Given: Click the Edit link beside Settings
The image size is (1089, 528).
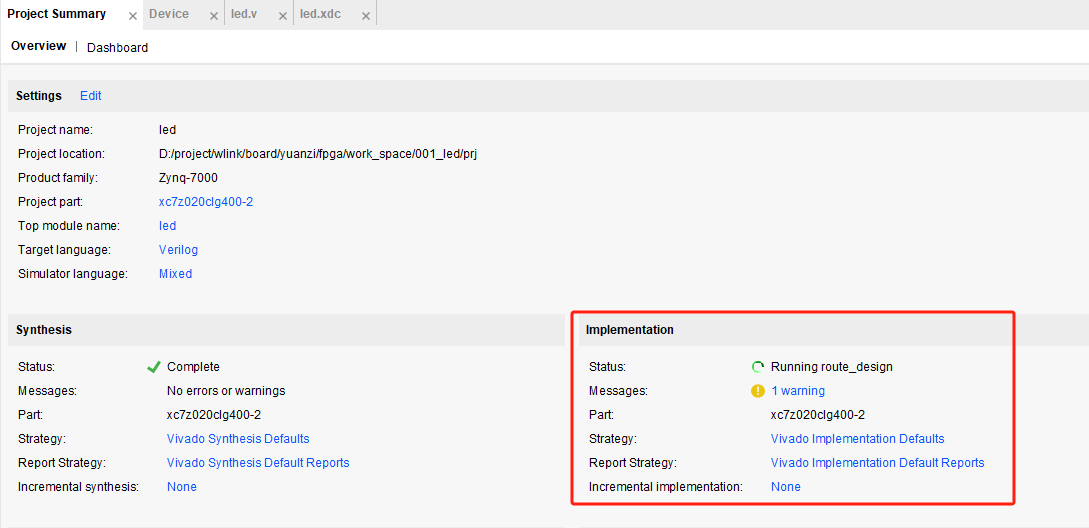Looking at the screenshot, I should click(91, 96).
